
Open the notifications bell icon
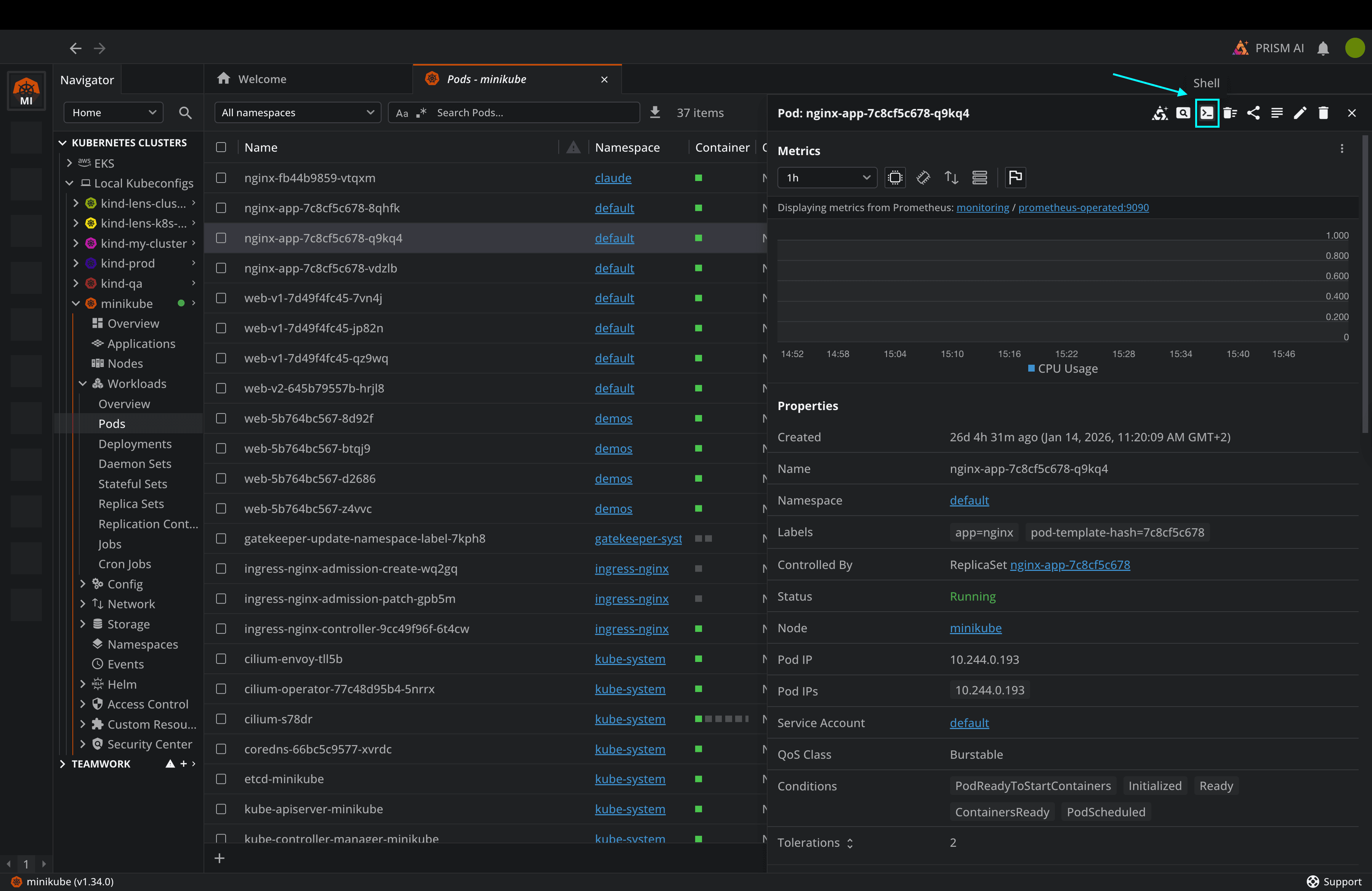[1323, 48]
